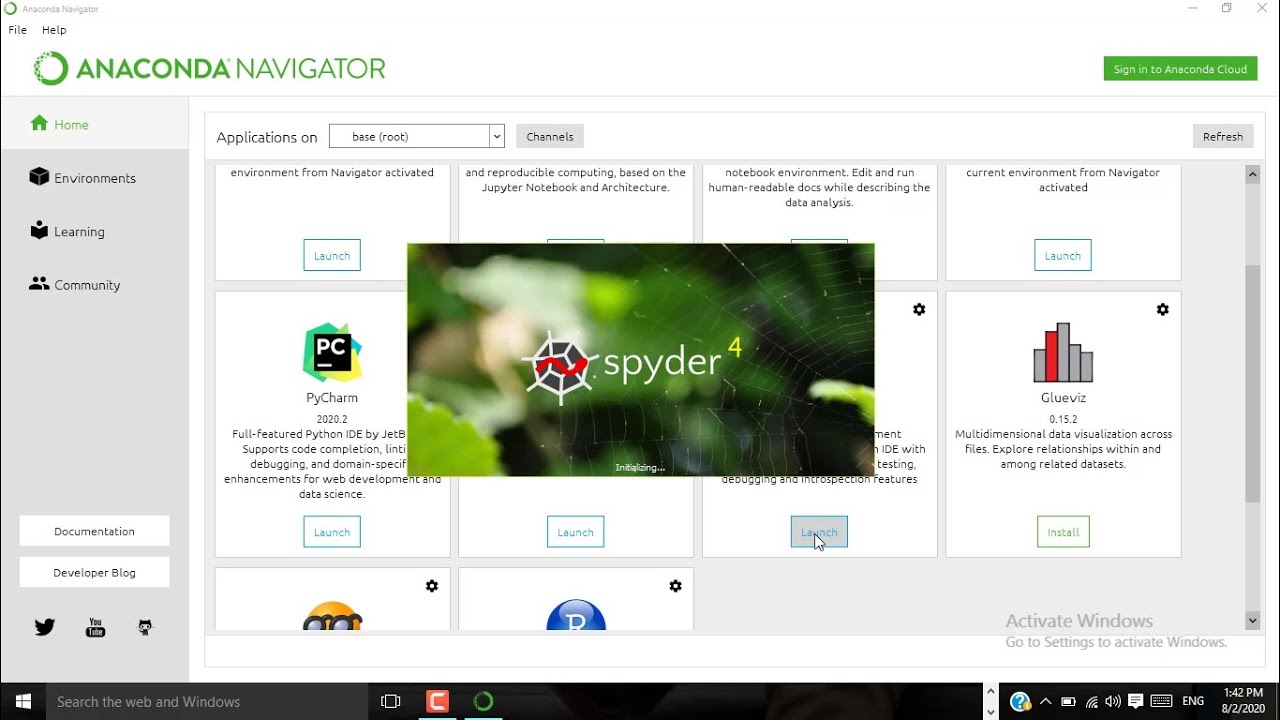Open the Windows Start menu
The height and width of the screenshot is (720, 1280).
coord(22,702)
